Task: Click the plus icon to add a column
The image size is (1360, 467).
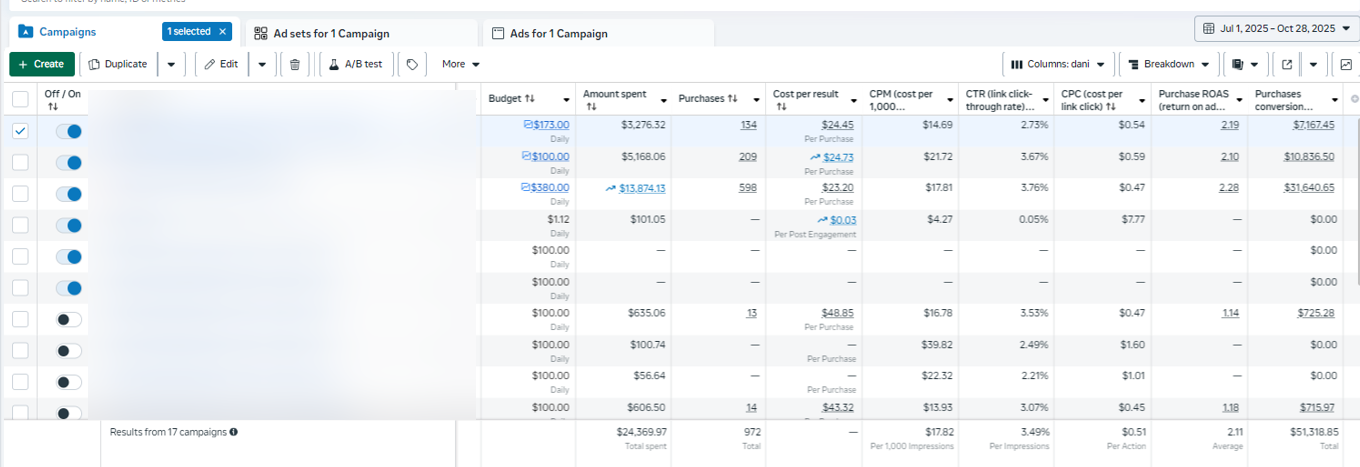Action: (1354, 99)
